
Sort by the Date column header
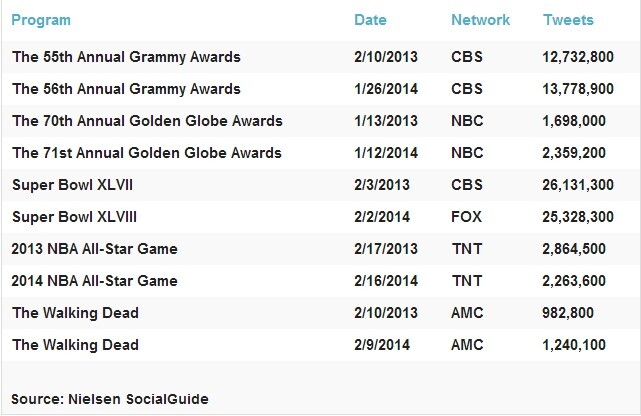[x=370, y=20]
